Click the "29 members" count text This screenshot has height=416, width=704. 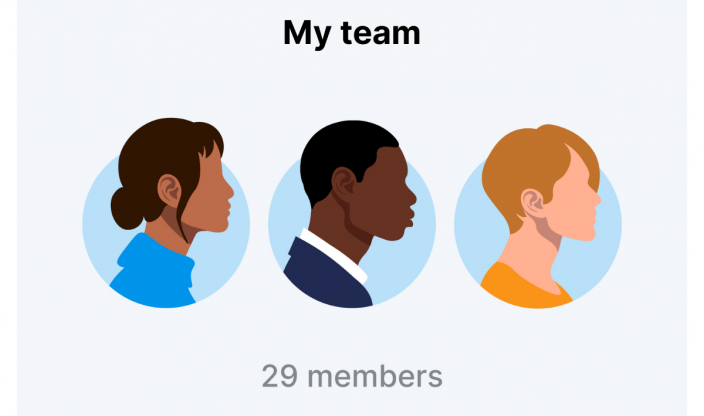(352, 376)
